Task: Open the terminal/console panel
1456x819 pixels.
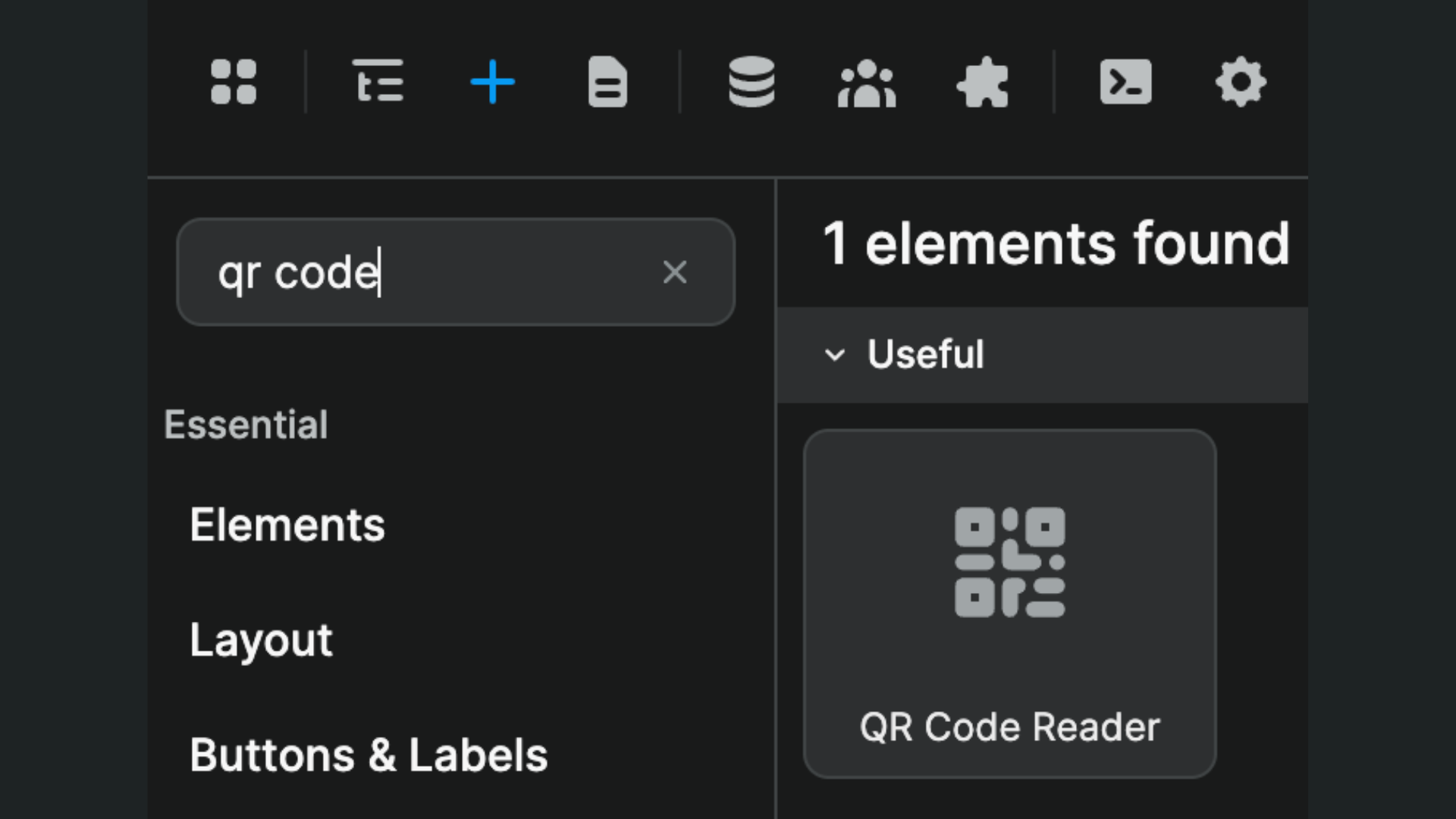Action: pos(1126,83)
